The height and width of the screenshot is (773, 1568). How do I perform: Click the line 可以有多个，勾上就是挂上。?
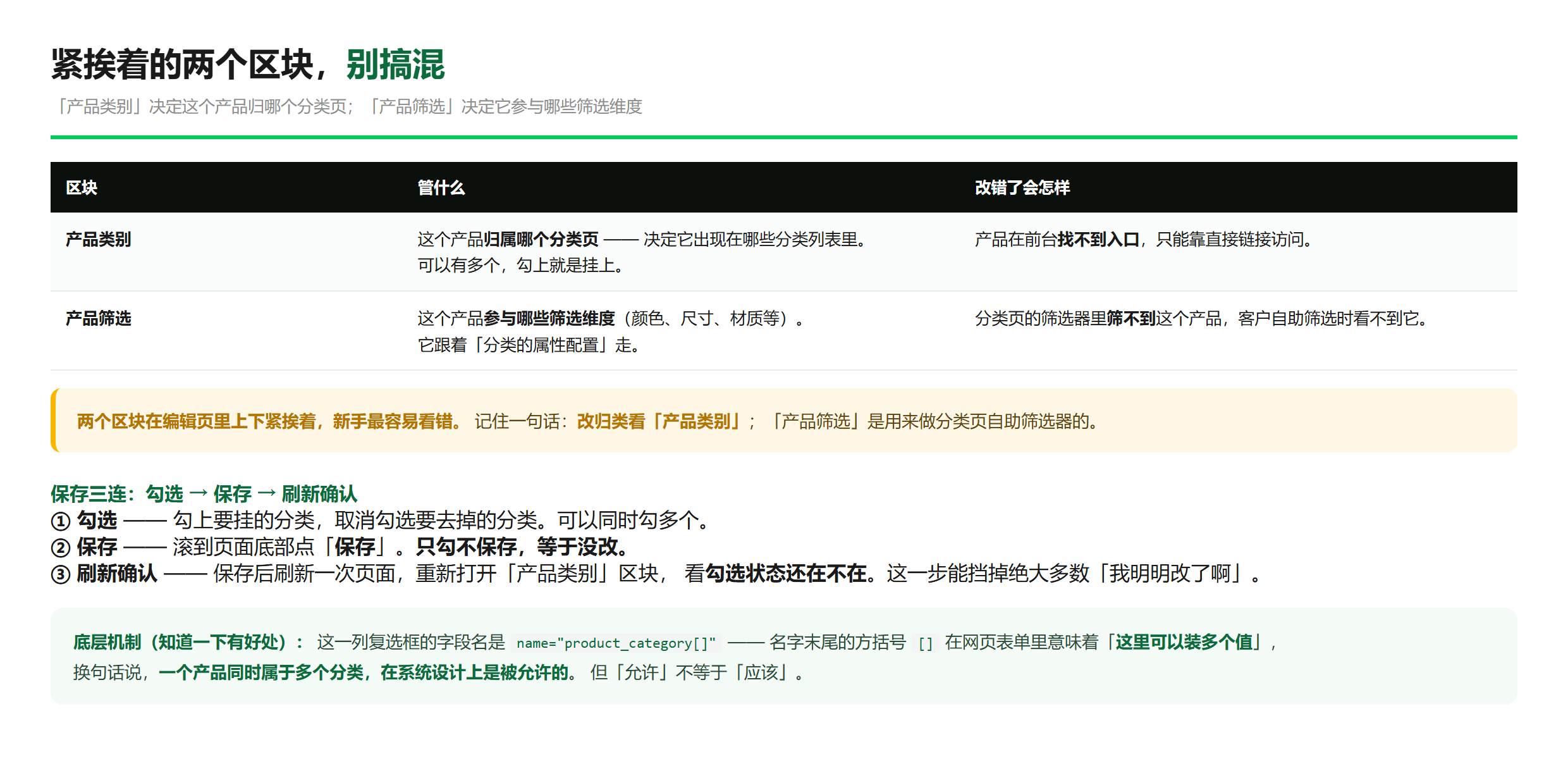pos(522,265)
